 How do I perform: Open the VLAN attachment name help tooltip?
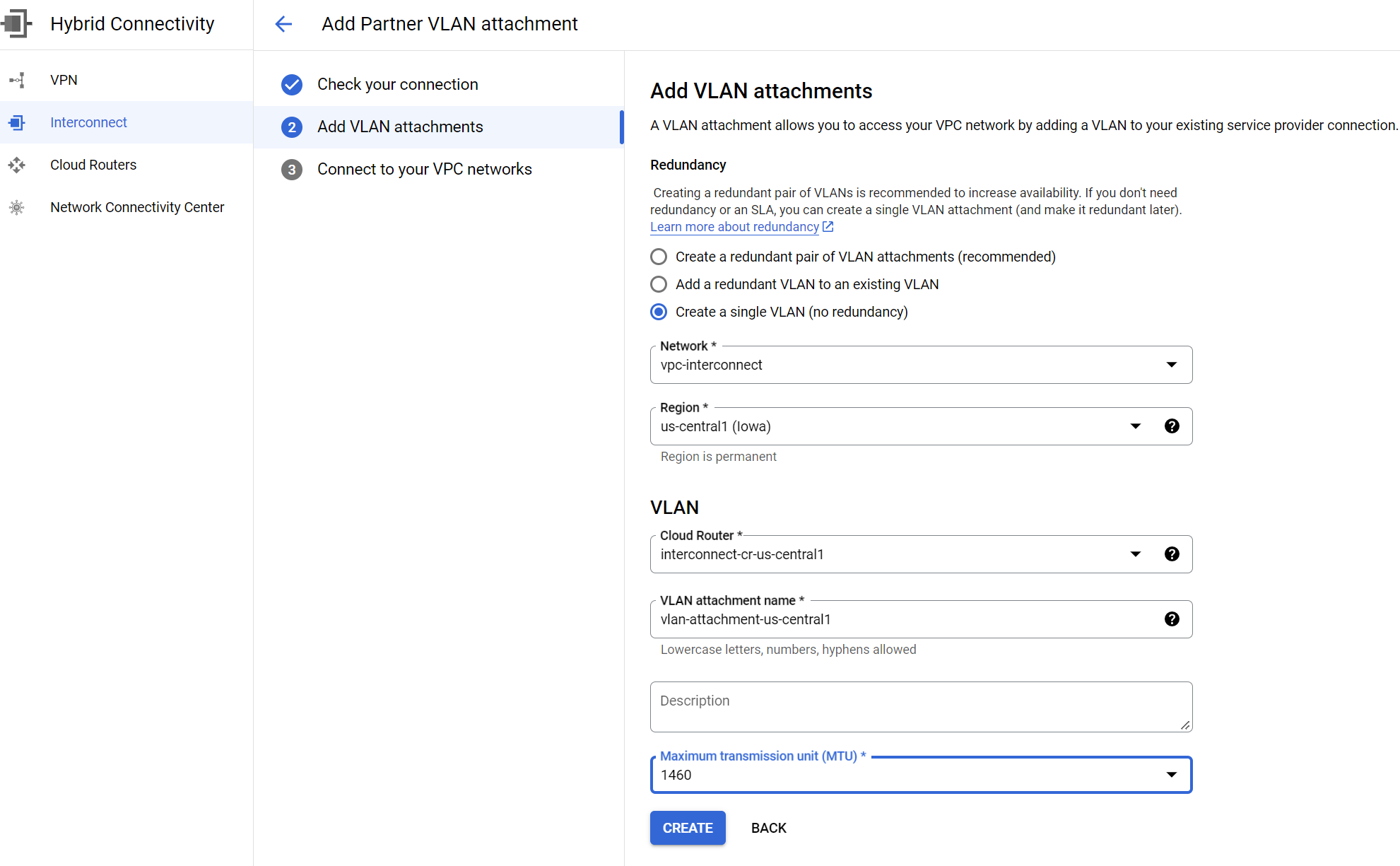point(1172,619)
